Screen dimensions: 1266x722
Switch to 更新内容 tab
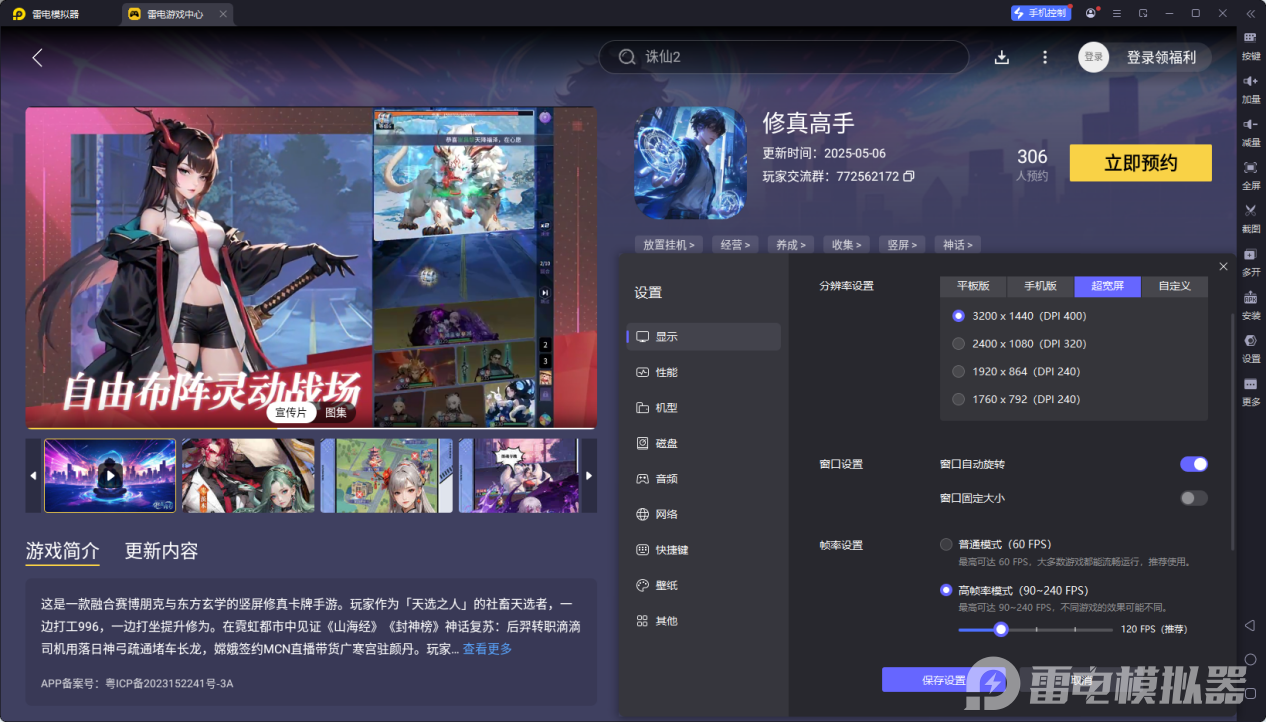pyautogui.click(x=161, y=551)
